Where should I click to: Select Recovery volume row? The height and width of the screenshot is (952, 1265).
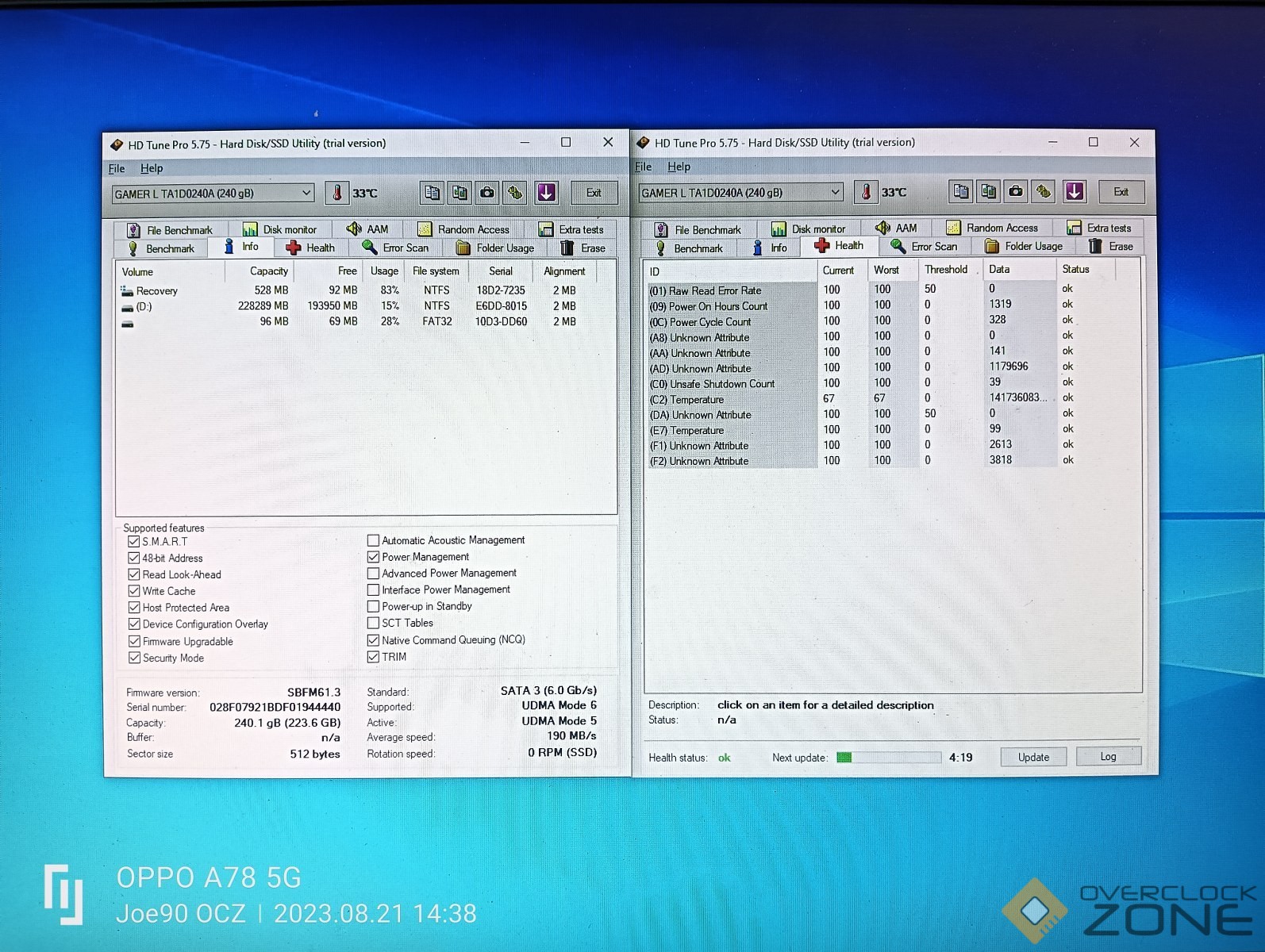[x=357, y=290]
